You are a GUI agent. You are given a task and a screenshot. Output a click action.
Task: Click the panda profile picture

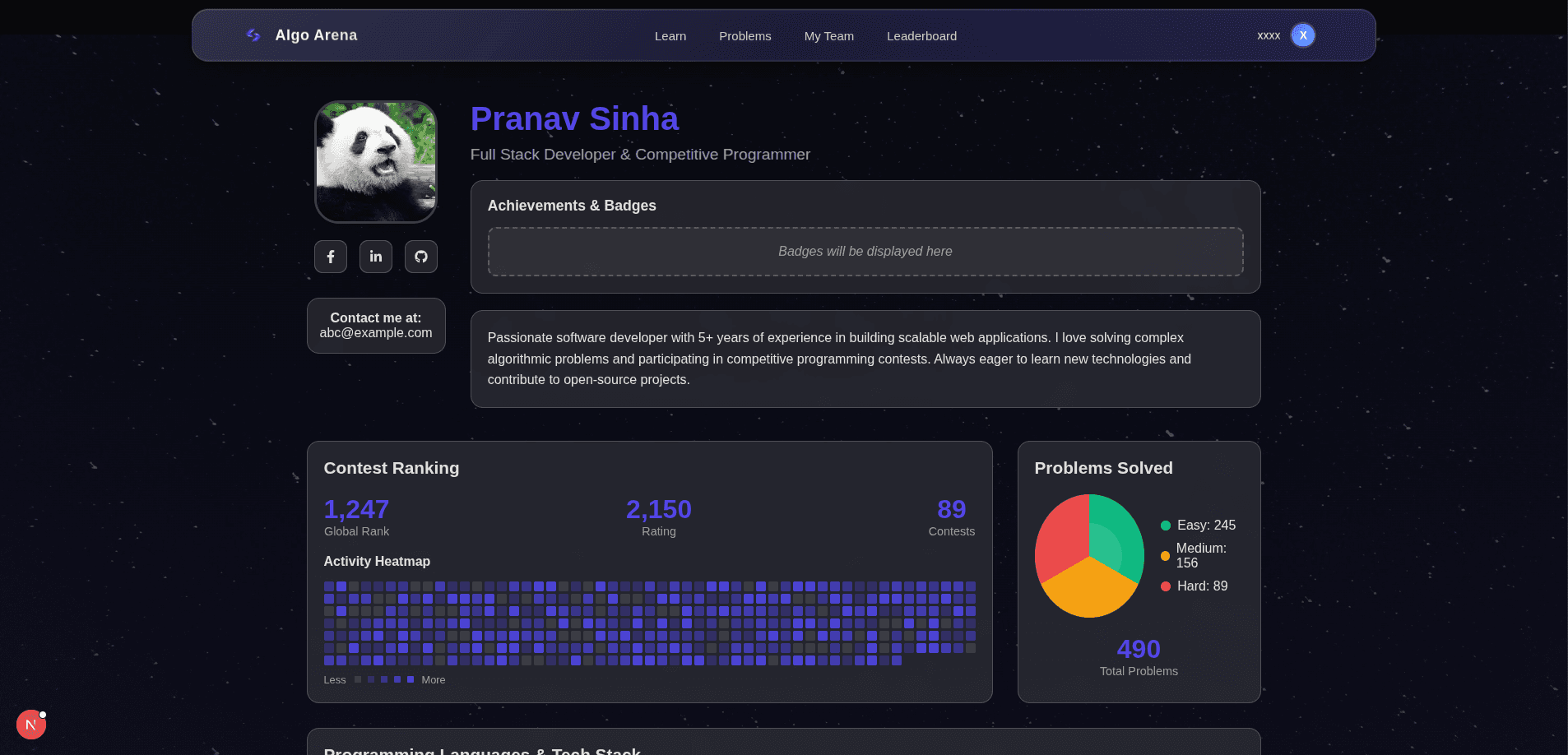[x=376, y=162]
